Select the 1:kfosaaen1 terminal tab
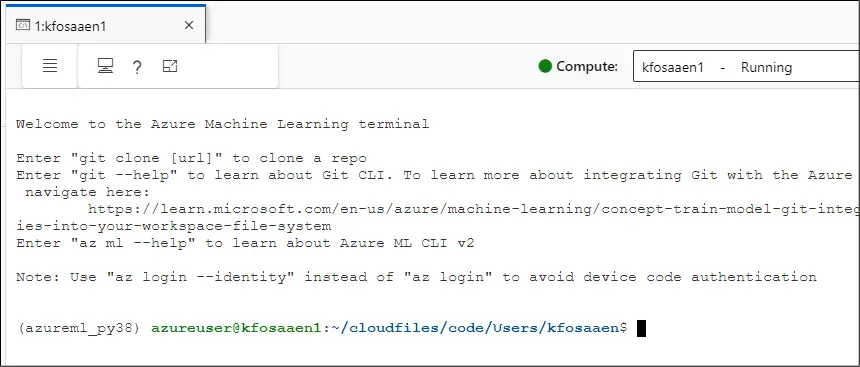The height and width of the screenshot is (367, 860). point(105,25)
